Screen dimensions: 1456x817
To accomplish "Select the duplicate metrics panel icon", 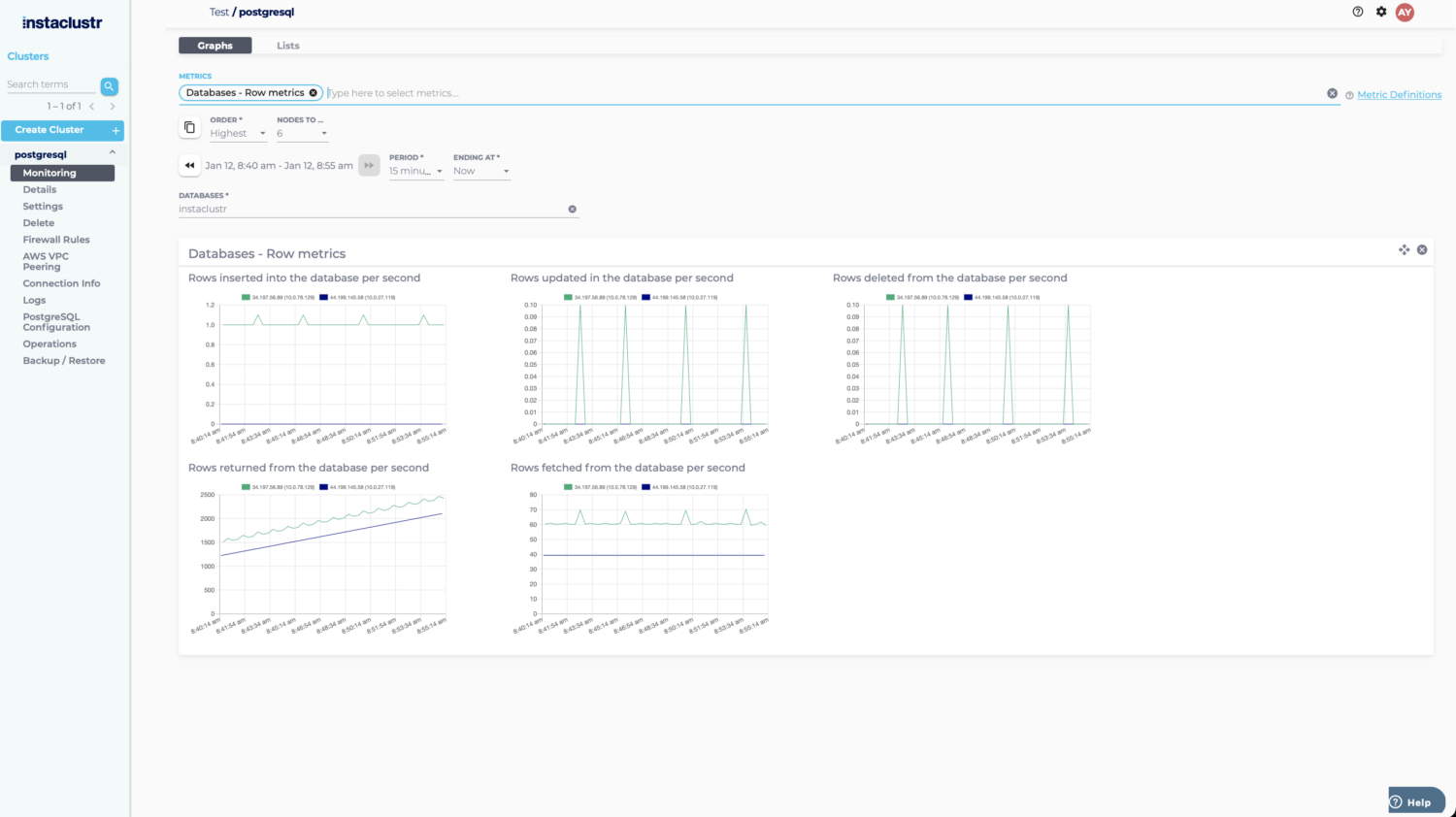I will point(189,127).
